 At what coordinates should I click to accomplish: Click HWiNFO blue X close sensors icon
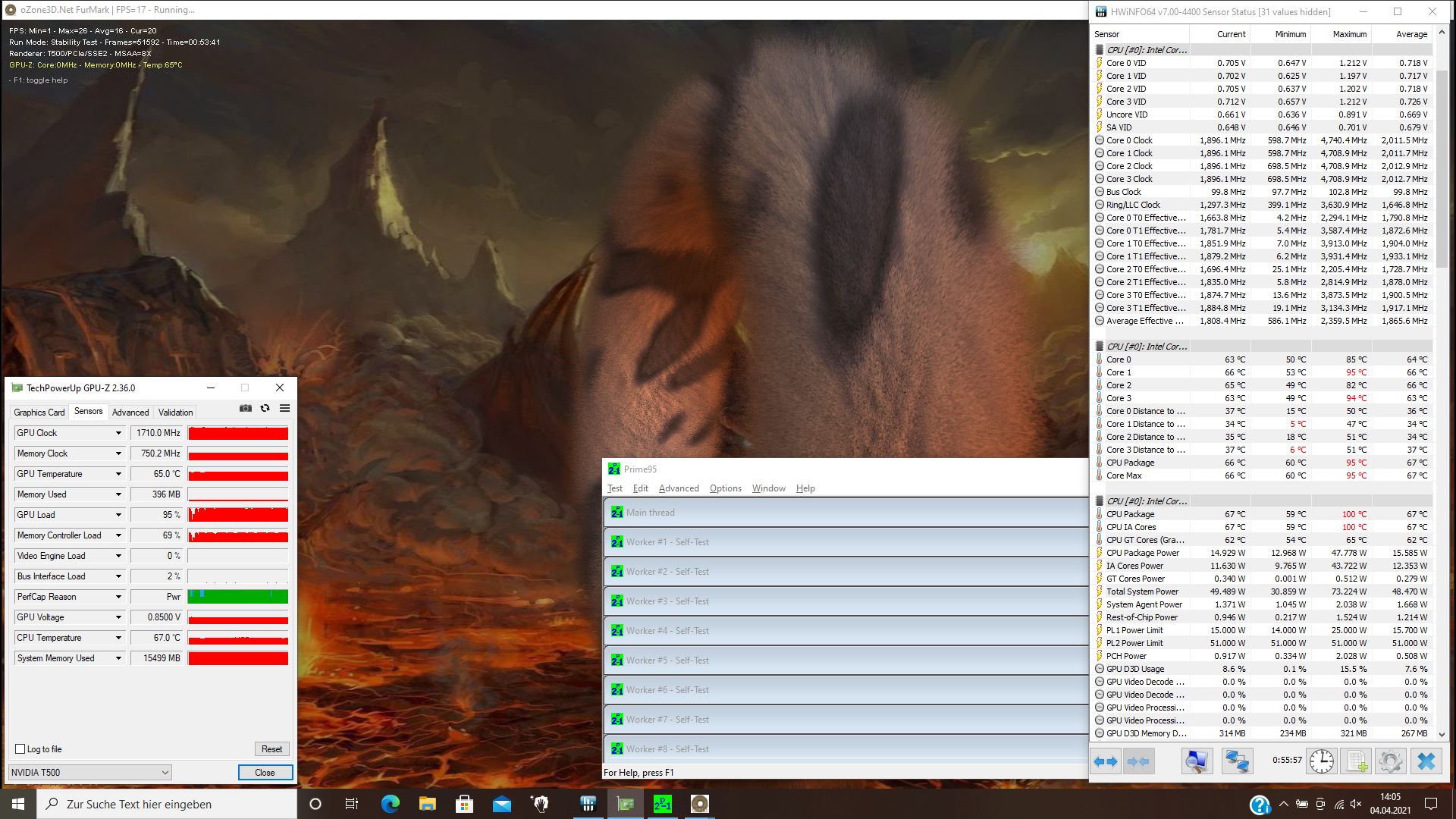point(1426,761)
